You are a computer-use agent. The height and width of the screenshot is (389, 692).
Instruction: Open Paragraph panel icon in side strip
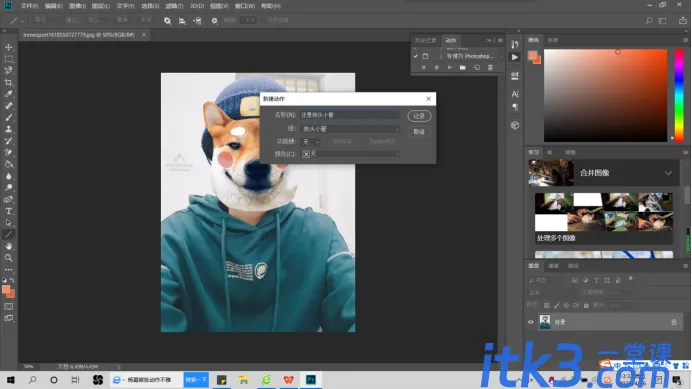(x=515, y=107)
